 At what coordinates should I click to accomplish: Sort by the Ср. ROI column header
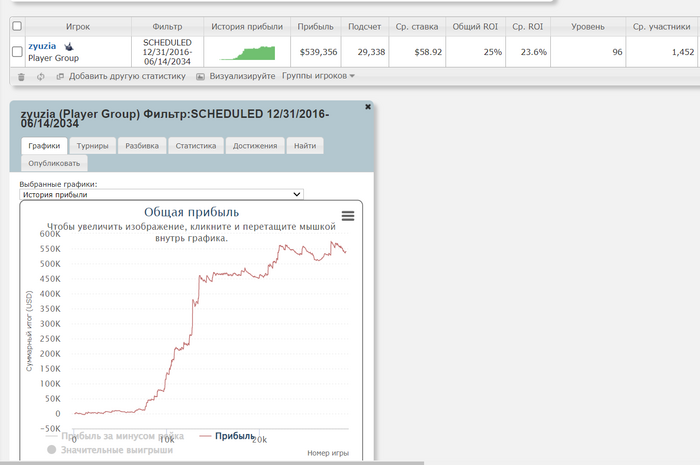pyautogui.click(x=528, y=27)
